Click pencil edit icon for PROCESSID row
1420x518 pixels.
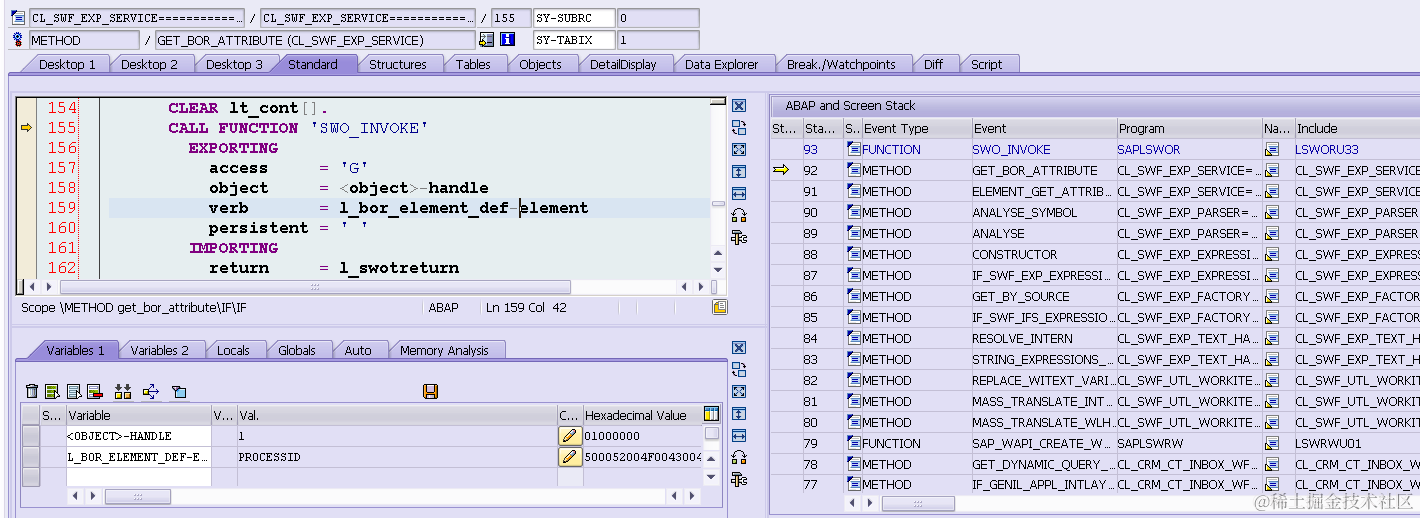pos(569,457)
